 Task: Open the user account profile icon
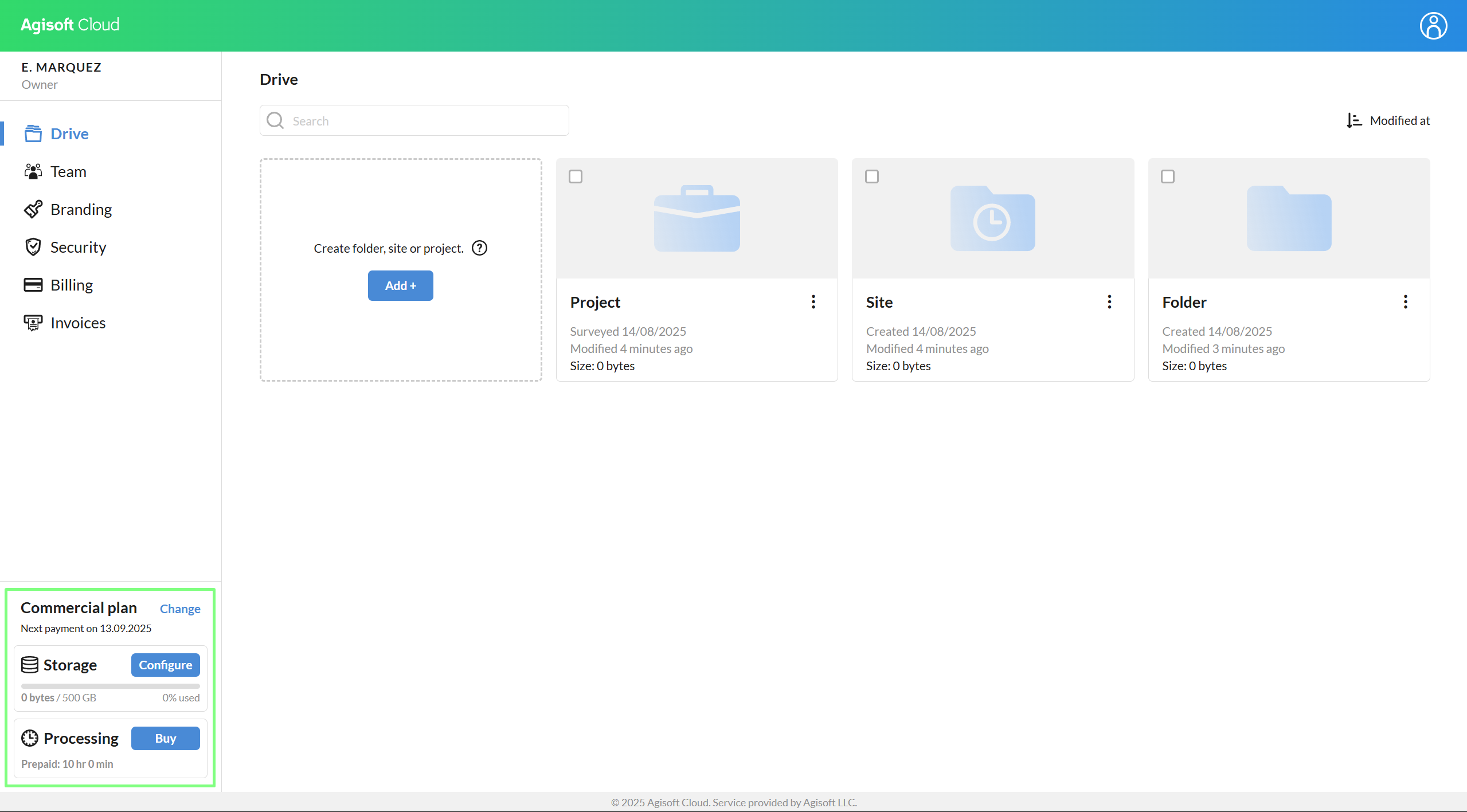(1433, 26)
